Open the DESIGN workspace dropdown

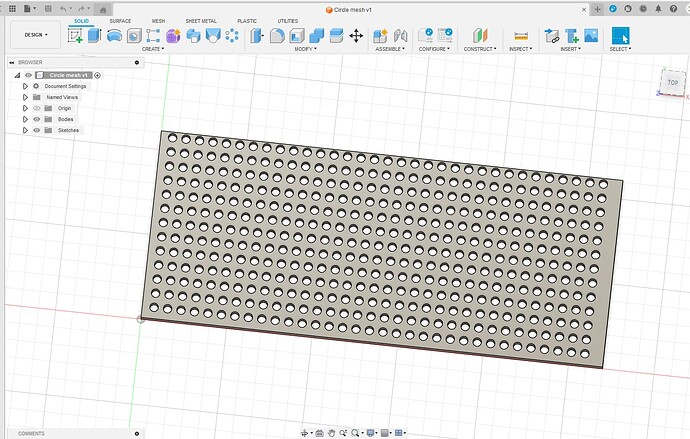(36, 35)
